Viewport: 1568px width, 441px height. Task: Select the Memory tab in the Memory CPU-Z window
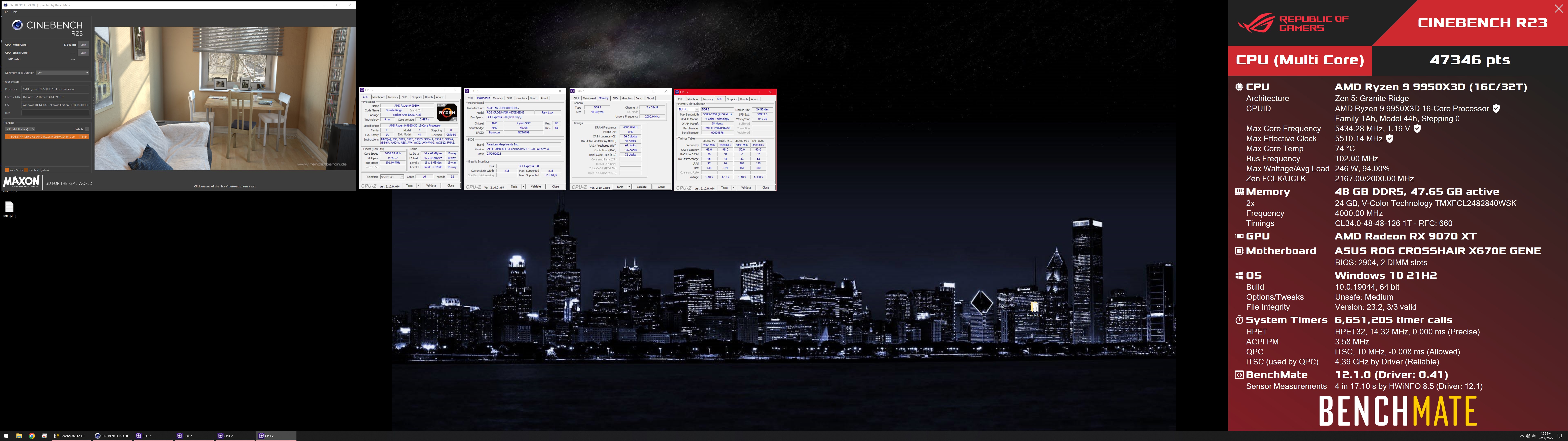tap(604, 98)
